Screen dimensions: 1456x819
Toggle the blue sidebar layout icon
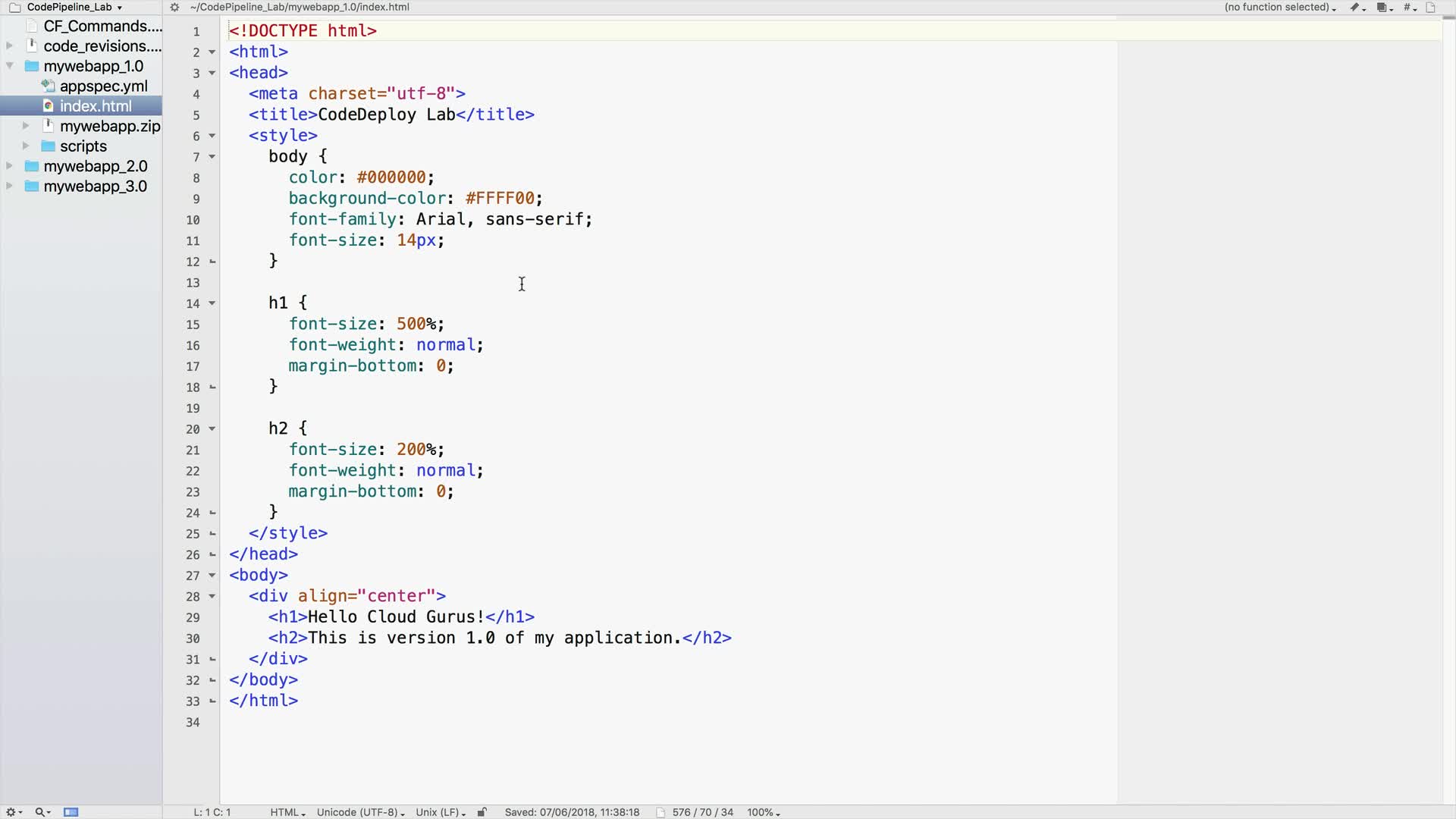pyautogui.click(x=71, y=812)
